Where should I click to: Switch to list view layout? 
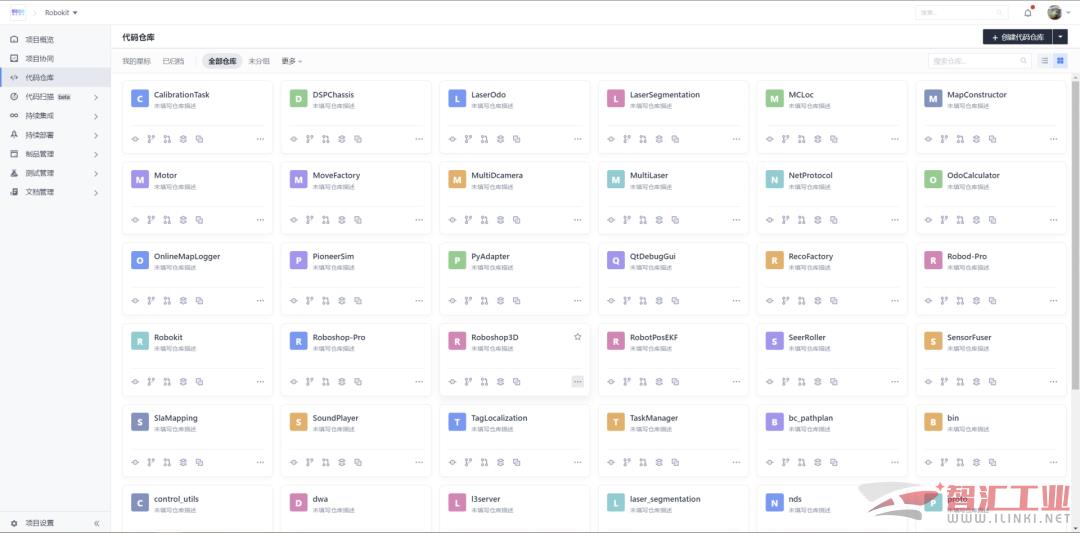pos(1044,61)
